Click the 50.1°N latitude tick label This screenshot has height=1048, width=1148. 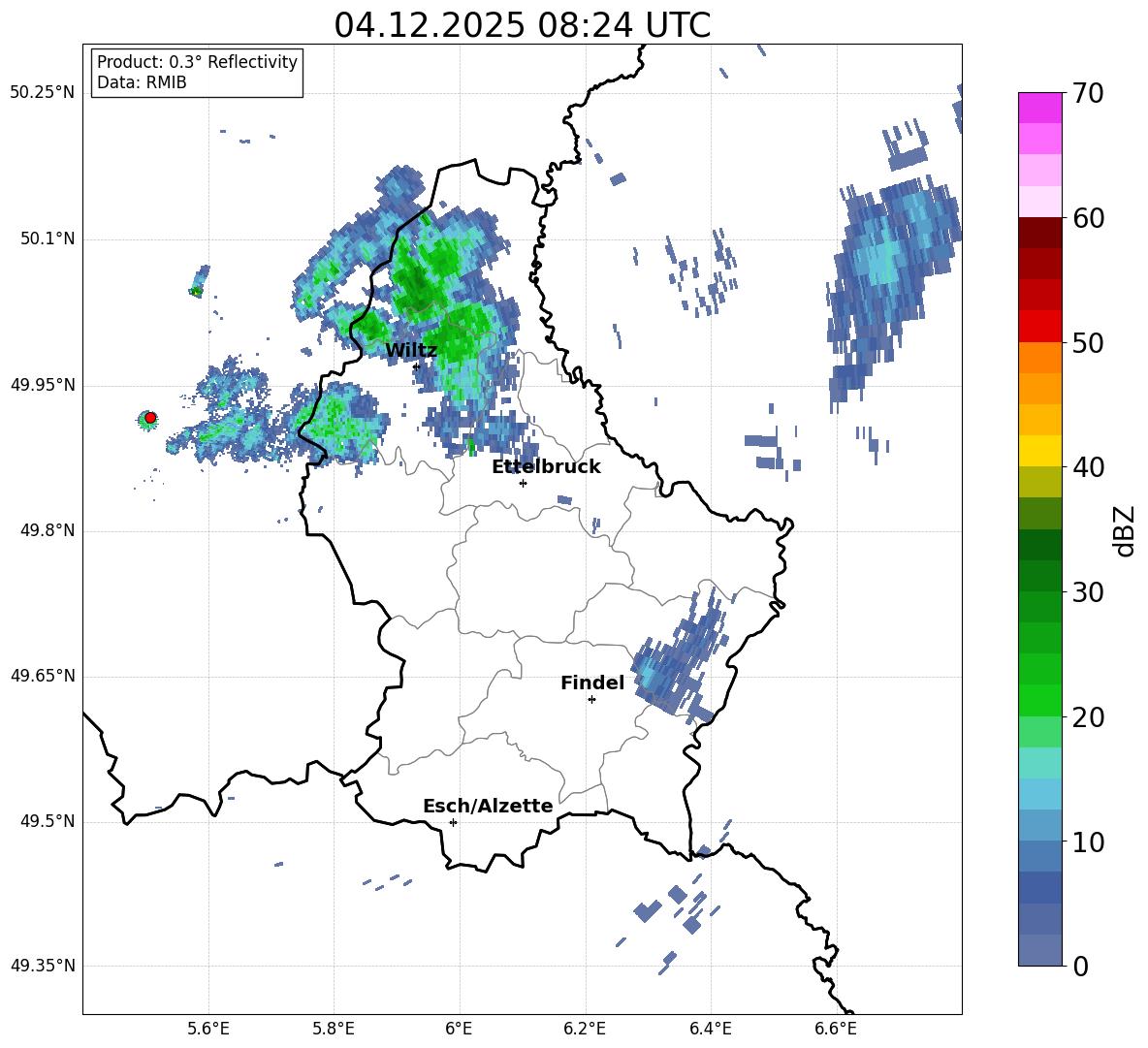(x=48, y=239)
